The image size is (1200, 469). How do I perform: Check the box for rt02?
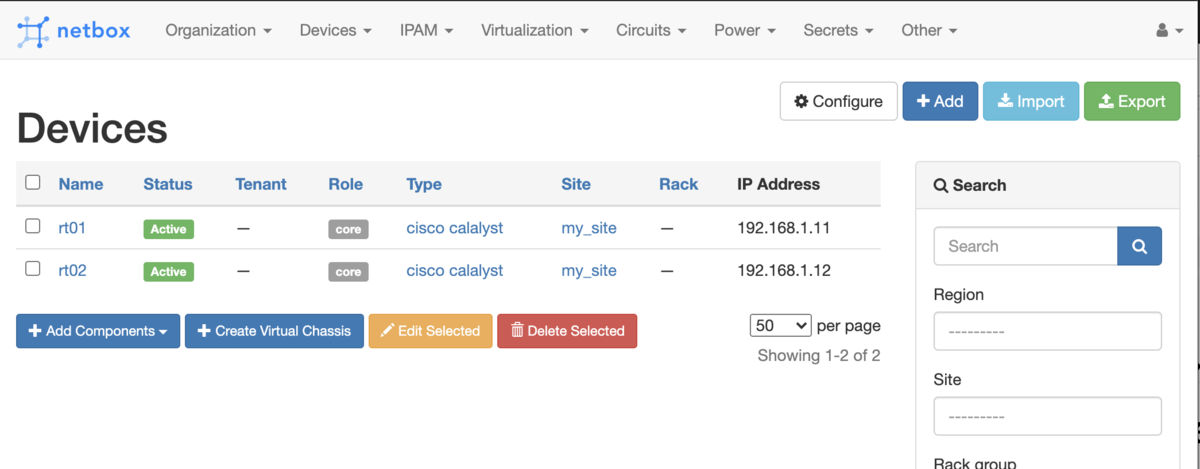click(33, 269)
